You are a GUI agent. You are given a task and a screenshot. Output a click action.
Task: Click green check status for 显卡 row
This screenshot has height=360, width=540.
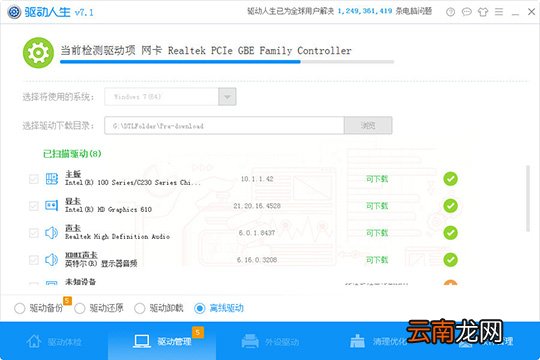(450, 206)
